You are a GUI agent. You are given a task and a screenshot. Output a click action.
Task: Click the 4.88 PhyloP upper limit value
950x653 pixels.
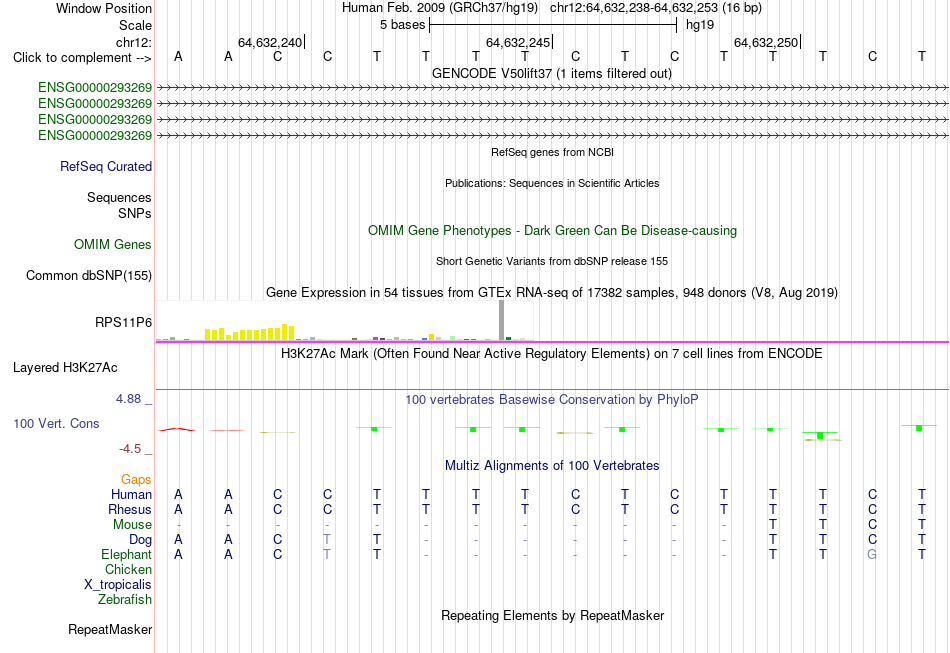[128, 399]
